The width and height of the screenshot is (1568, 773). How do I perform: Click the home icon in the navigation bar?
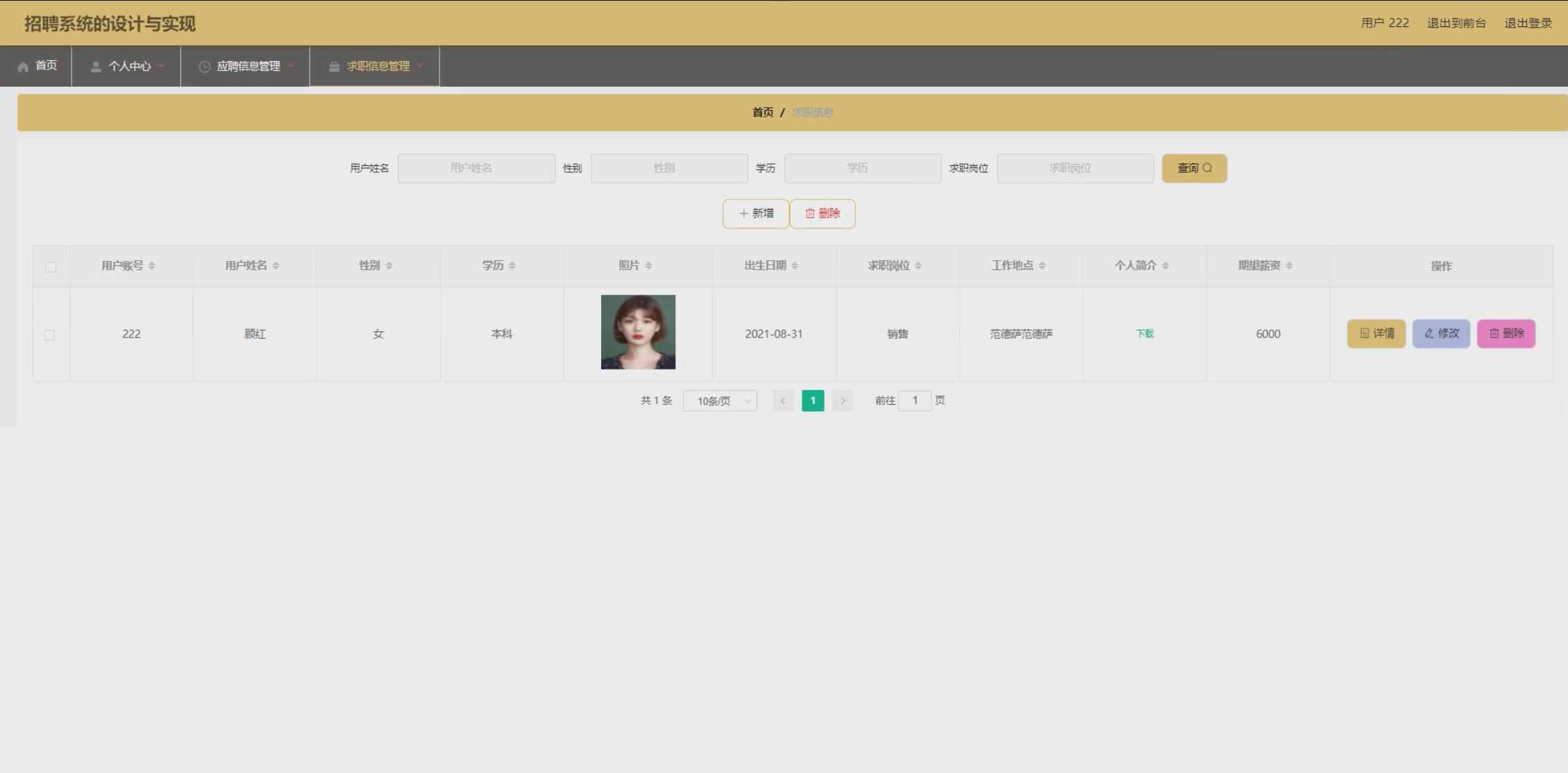[x=24, y=67]
